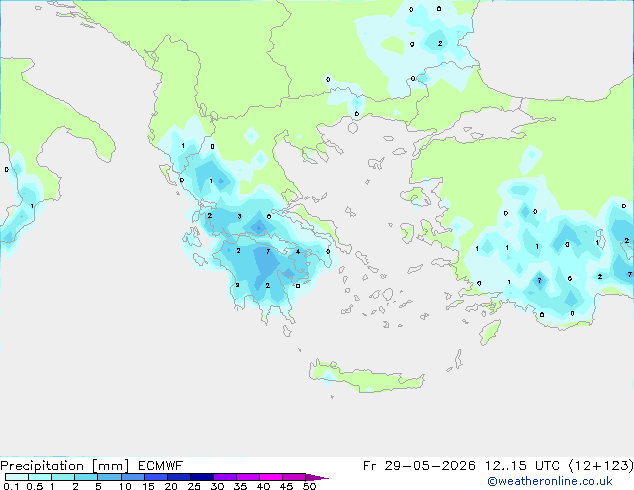Screen dimensions: 634x490
Task: Click the precipitation value 4 over eastern Greece
Action: click(298, 251)
